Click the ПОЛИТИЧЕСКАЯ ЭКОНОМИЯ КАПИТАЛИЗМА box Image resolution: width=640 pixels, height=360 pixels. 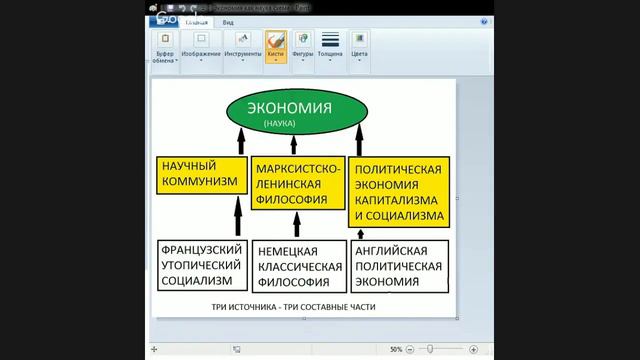pyautogui.click(x=399, y=192)
